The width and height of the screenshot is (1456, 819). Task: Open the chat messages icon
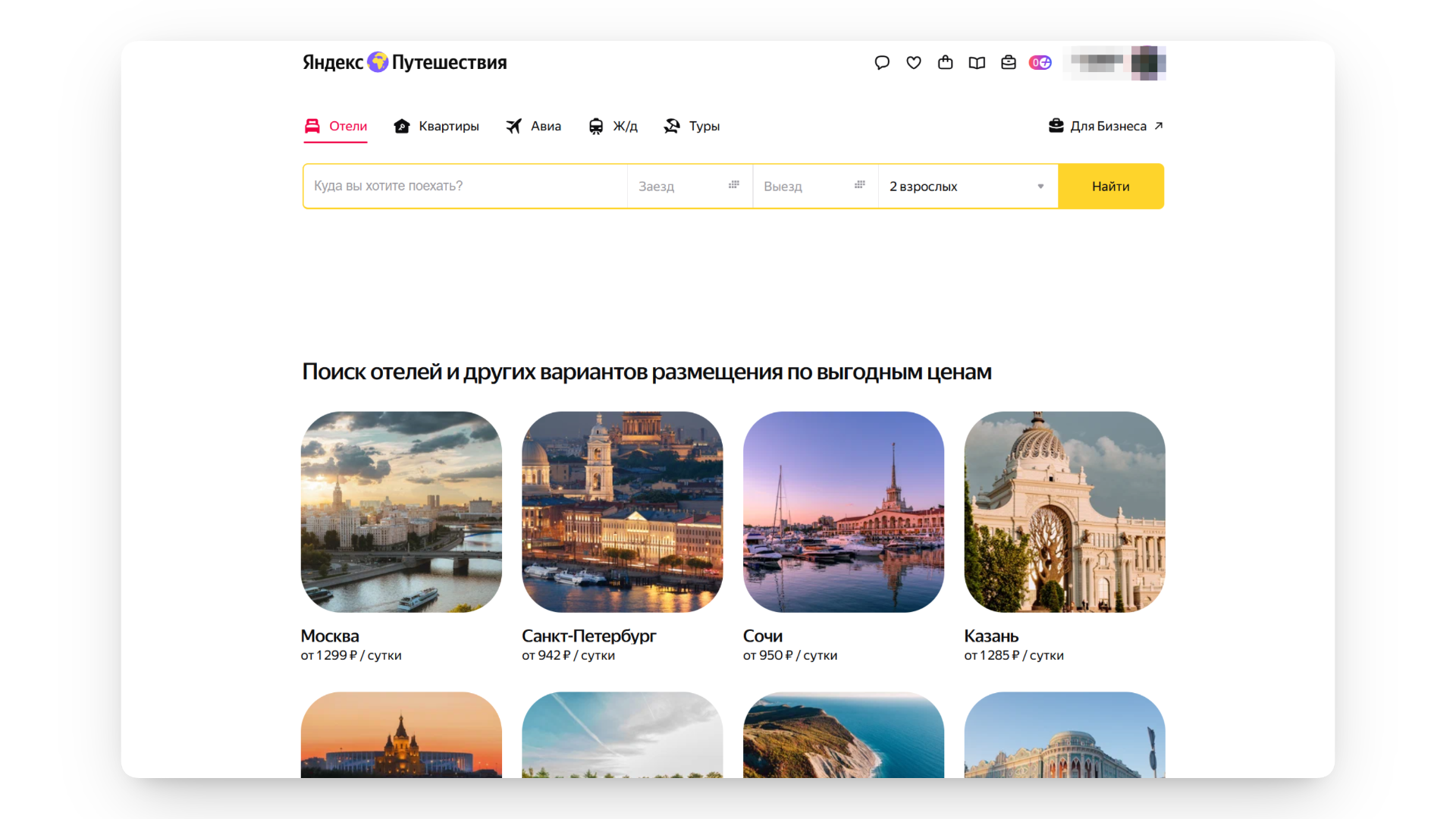(x=882, y=63)
